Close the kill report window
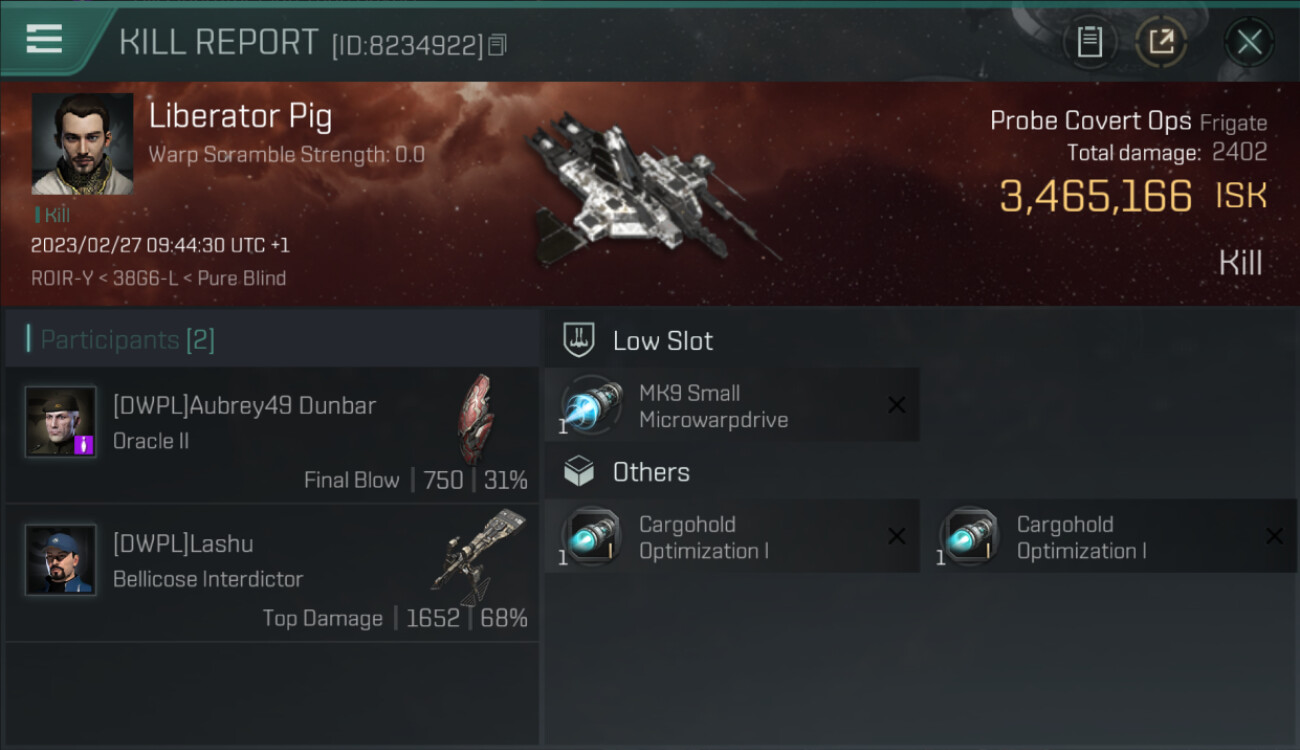This screenshot has height=750, width=1300. point(1249,42)
